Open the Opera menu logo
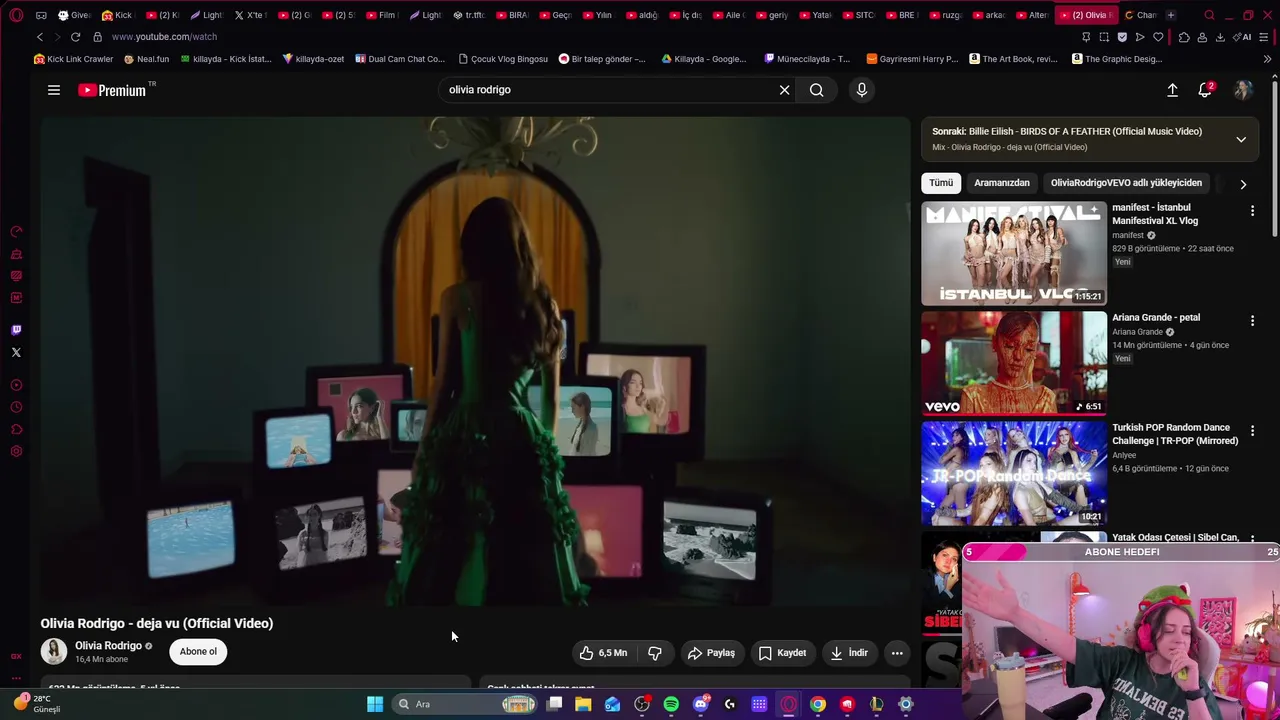 pos(16,15)
